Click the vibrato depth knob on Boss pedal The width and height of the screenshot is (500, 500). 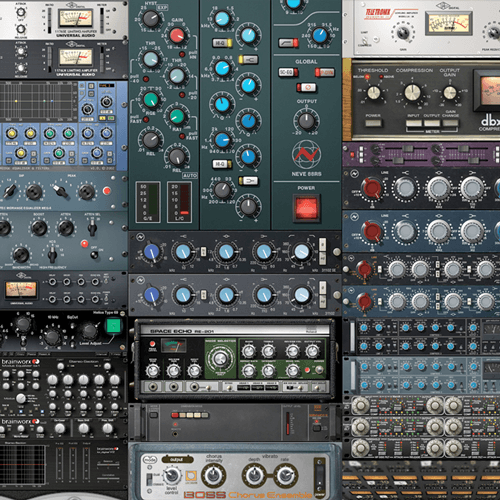pos(254,476)
